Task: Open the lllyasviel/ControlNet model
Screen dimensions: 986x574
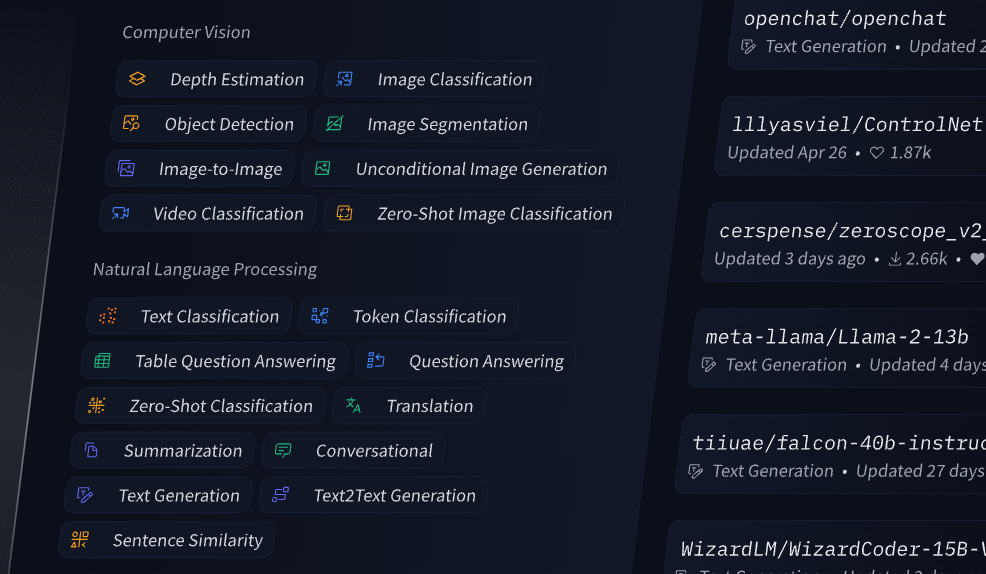Action: (857, 124)
